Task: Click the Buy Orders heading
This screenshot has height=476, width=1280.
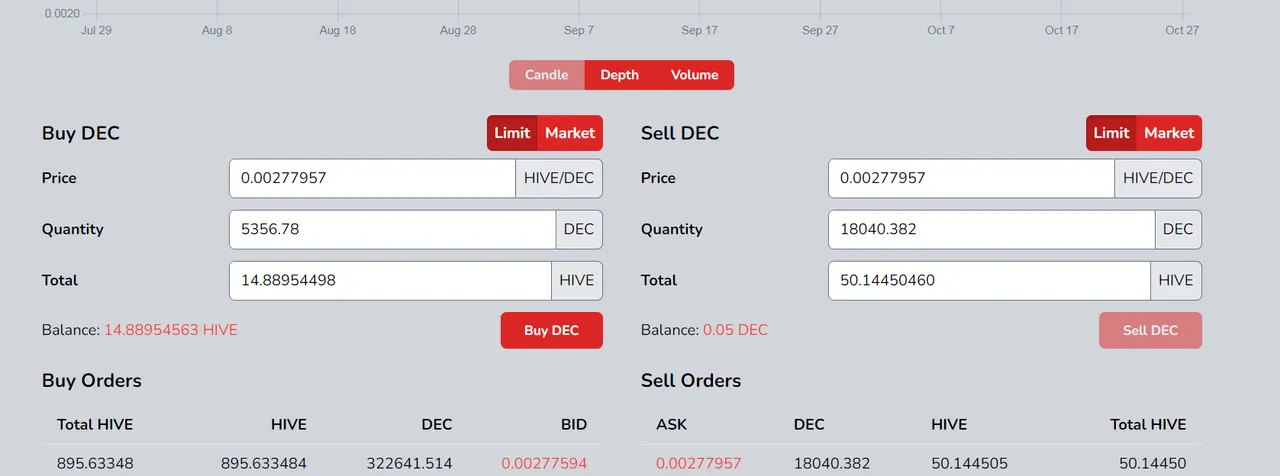Action: point(92,381)
